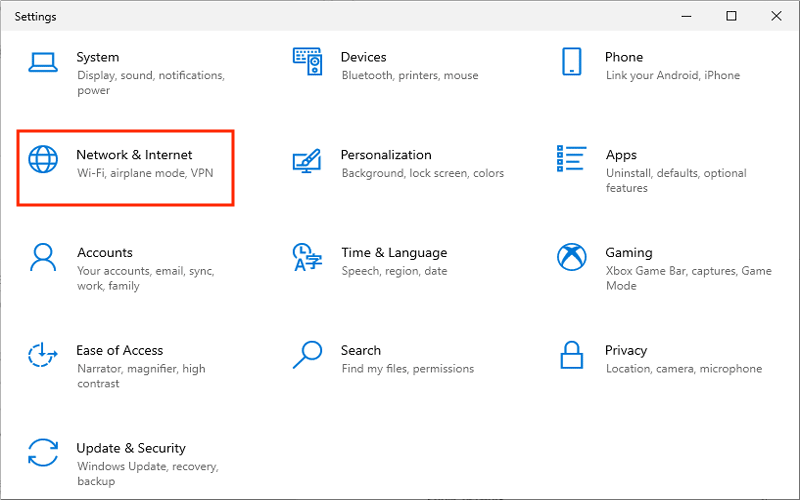Open Personalization settings title
This screenshot has width=800, height=500.
point(386,155)
